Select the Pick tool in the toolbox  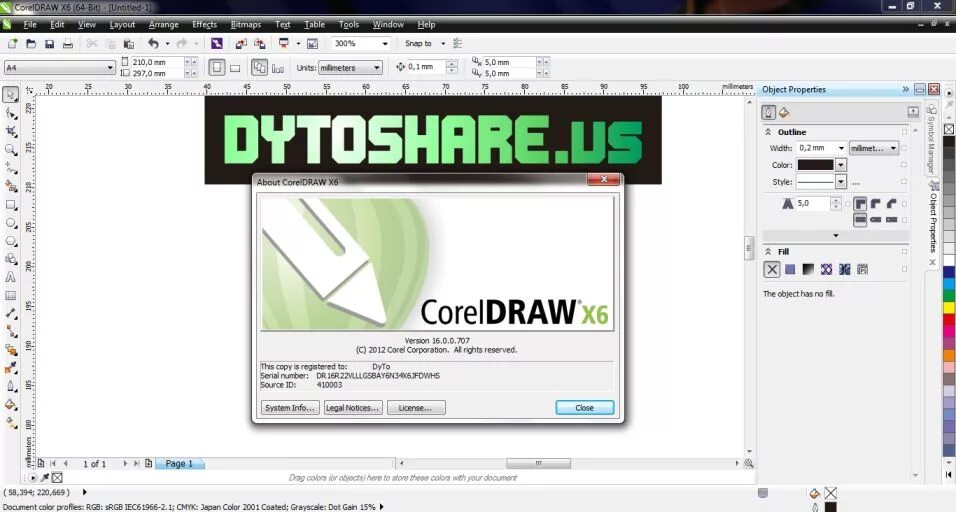click(11, 94)
